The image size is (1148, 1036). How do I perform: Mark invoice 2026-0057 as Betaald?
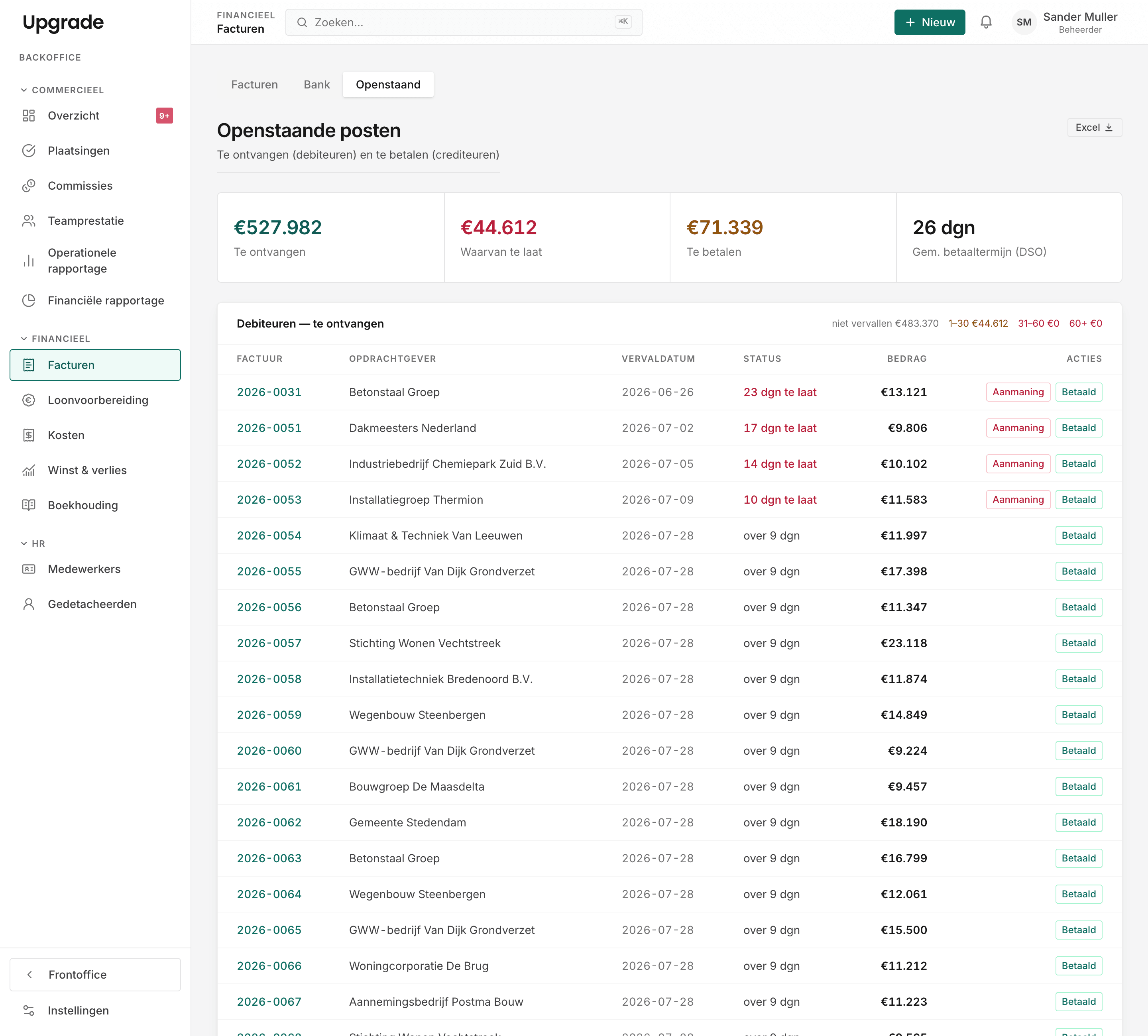[1079, 643]
